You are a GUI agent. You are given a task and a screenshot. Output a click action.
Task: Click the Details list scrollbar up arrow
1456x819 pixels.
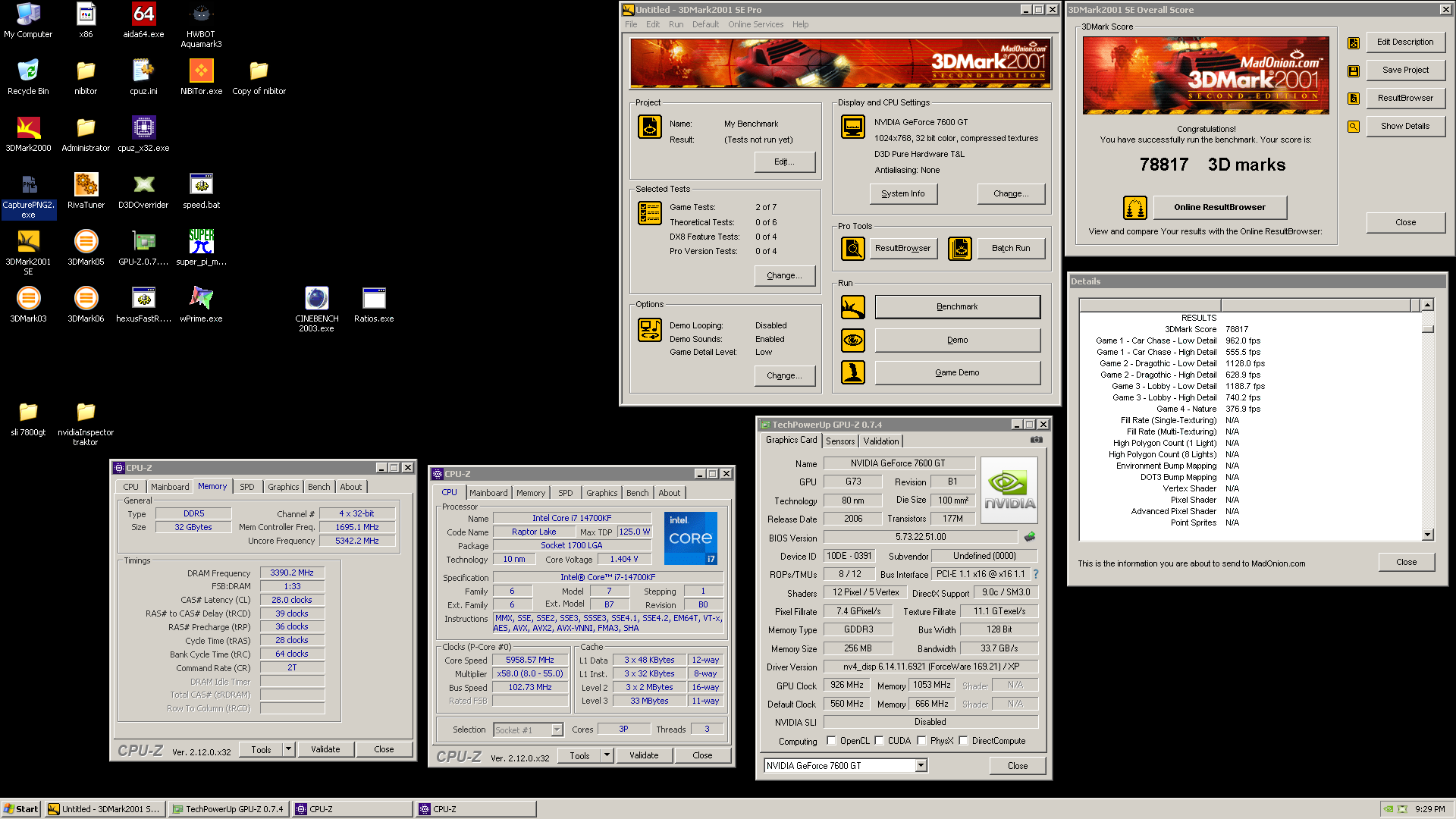pos(1427,305)
